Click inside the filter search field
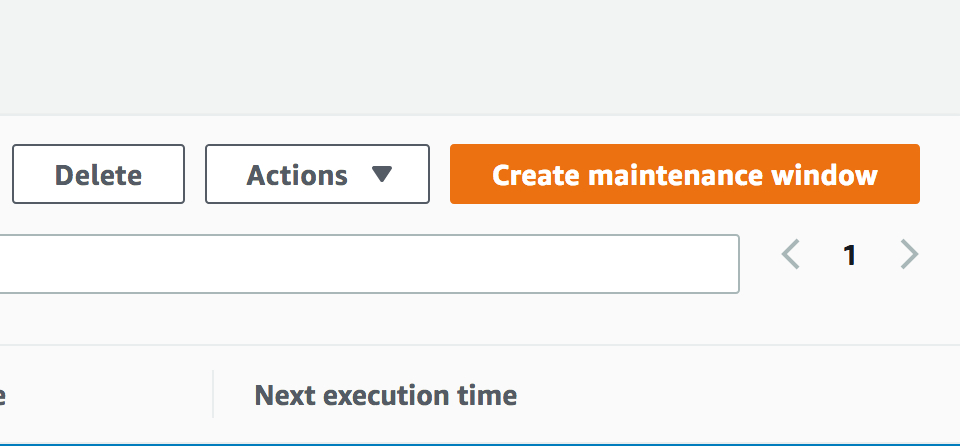This screenshot has width=960, height=446. click(369, 264)
